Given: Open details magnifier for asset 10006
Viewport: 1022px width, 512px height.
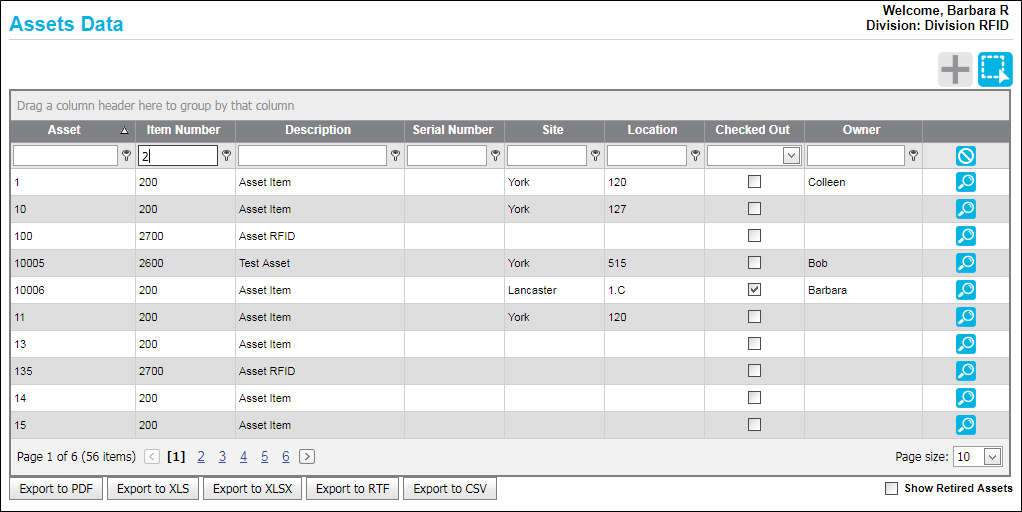Looking at the screenshot, I should coord(965,290).
